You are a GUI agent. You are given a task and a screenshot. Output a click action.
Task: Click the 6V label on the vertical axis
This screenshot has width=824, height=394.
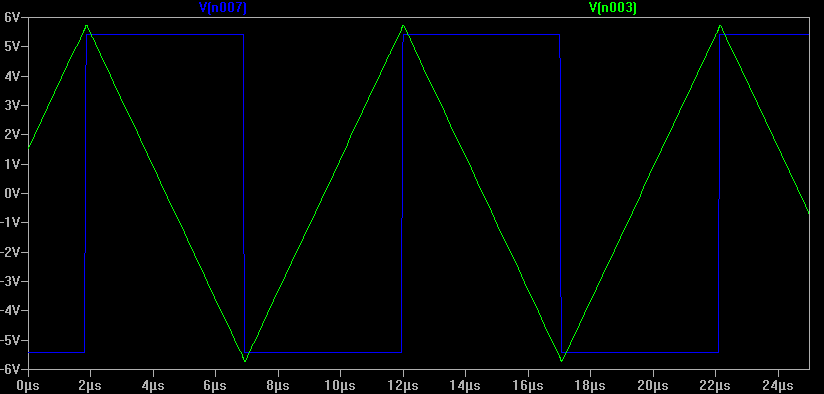(x=12, y=17)
